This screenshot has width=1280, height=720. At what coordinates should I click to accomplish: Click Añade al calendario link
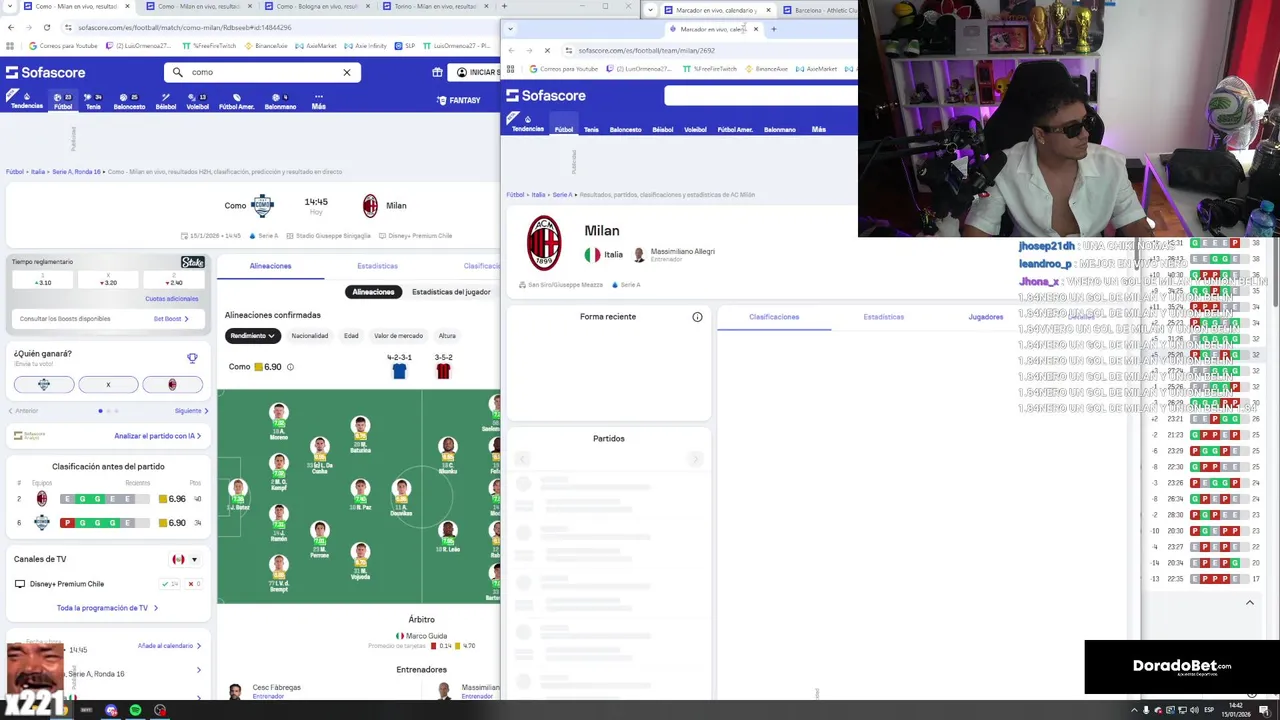tap(169, 646)
